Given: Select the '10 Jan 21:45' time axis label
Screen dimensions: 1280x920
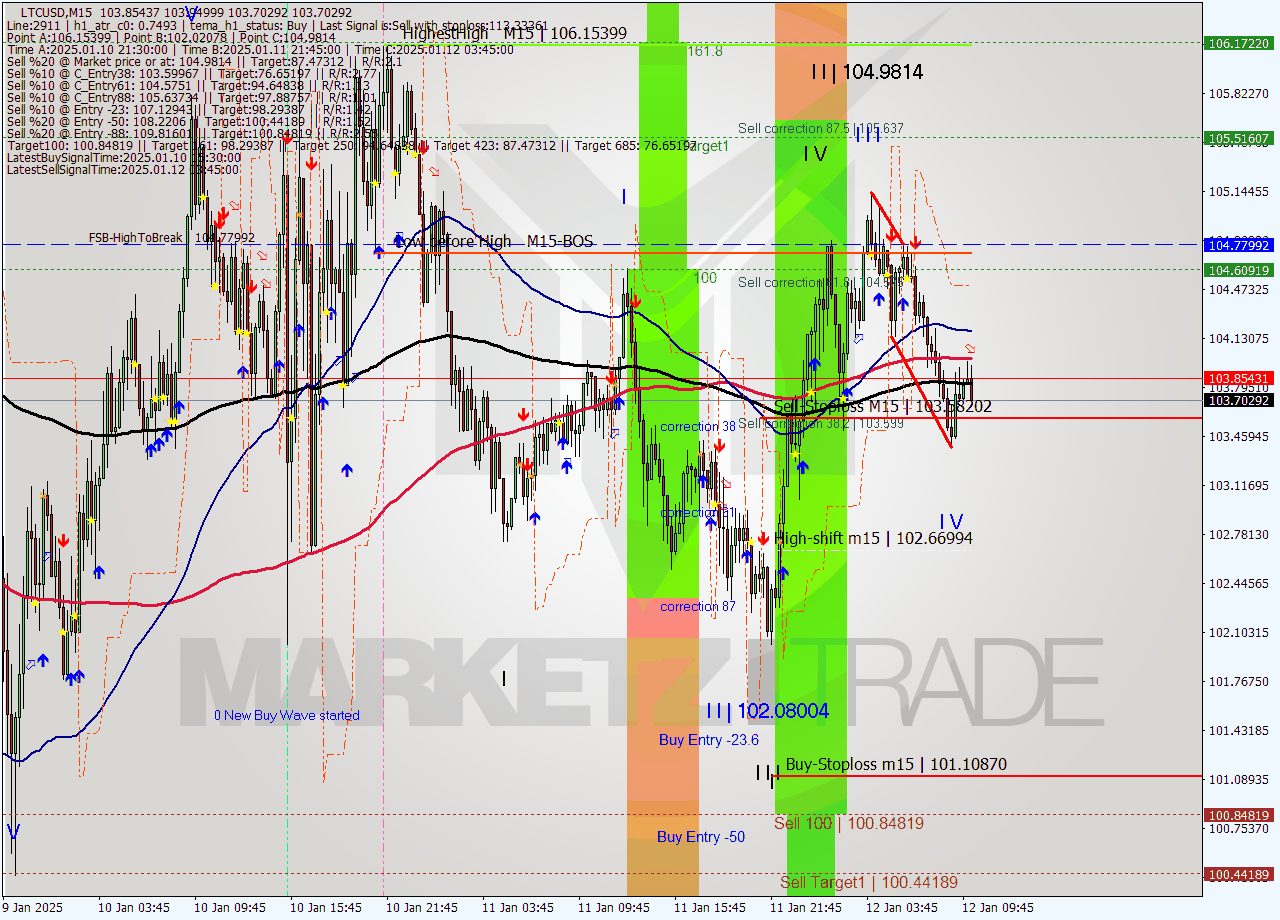Looking at the screenshot, I should point(422,908).
